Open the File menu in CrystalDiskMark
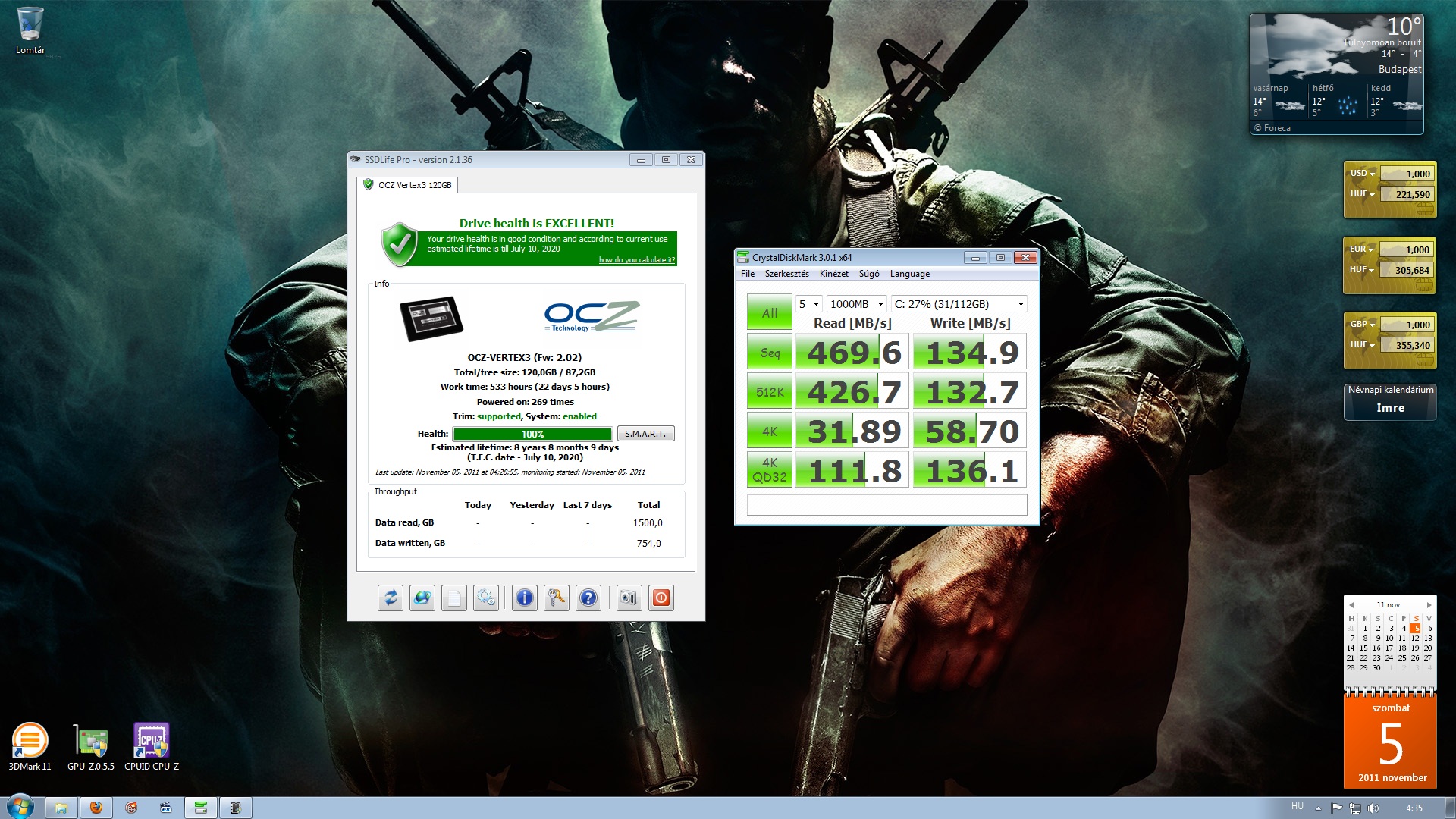The height and width of the screenshot is (819, 1456). 748,274
